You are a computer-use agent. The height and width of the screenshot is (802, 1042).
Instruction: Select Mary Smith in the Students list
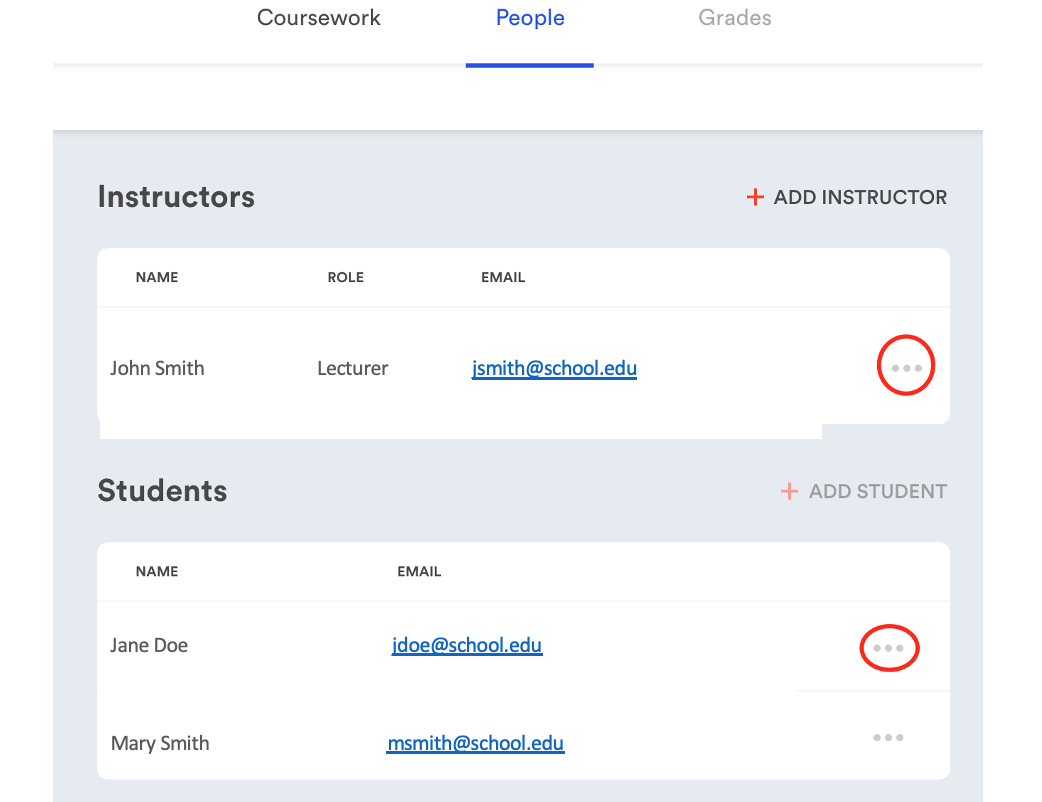click(x=160, y=743)
